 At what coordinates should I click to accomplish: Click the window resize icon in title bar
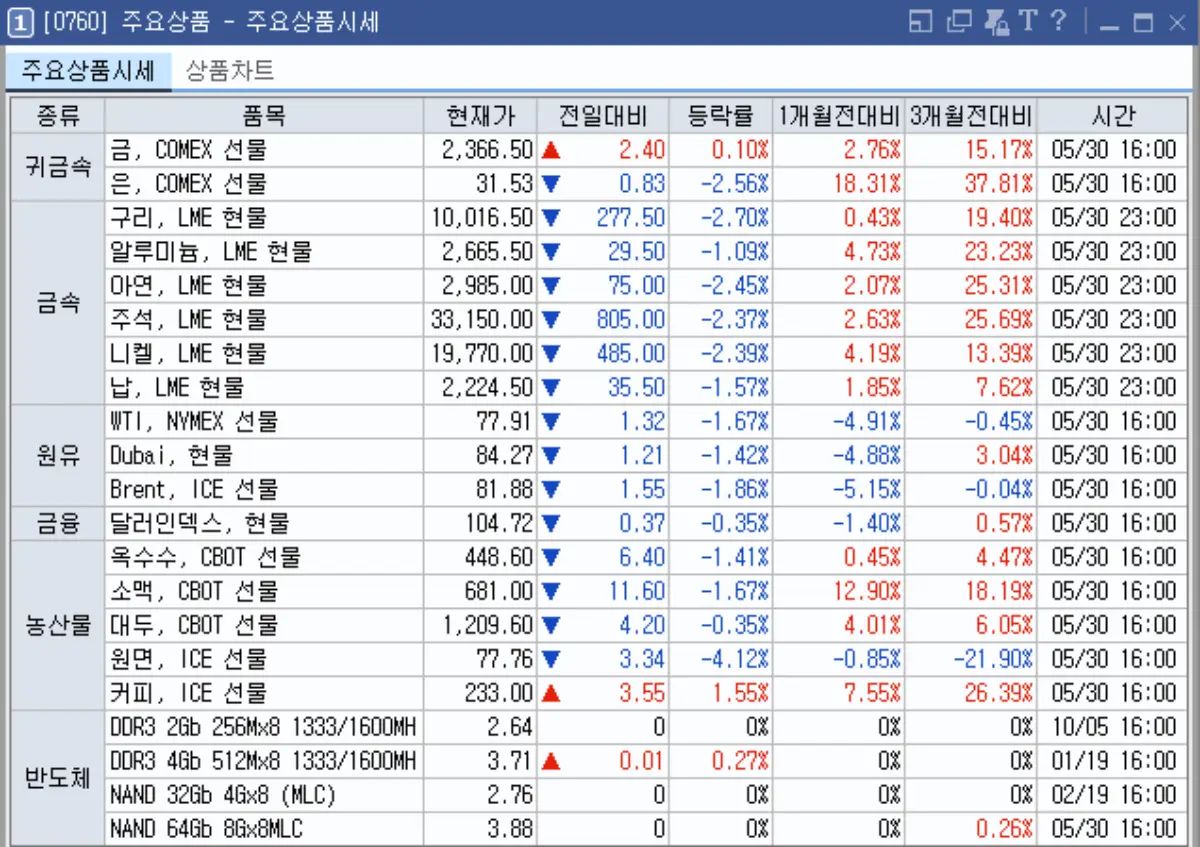(x=919, y=21)
